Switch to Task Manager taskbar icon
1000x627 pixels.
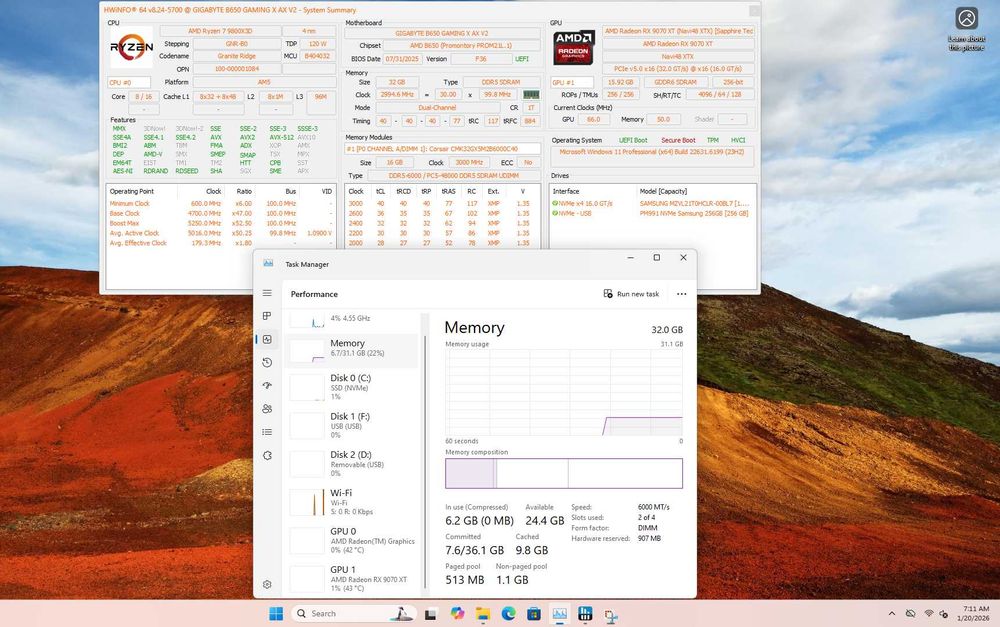(x=559, y=614)
